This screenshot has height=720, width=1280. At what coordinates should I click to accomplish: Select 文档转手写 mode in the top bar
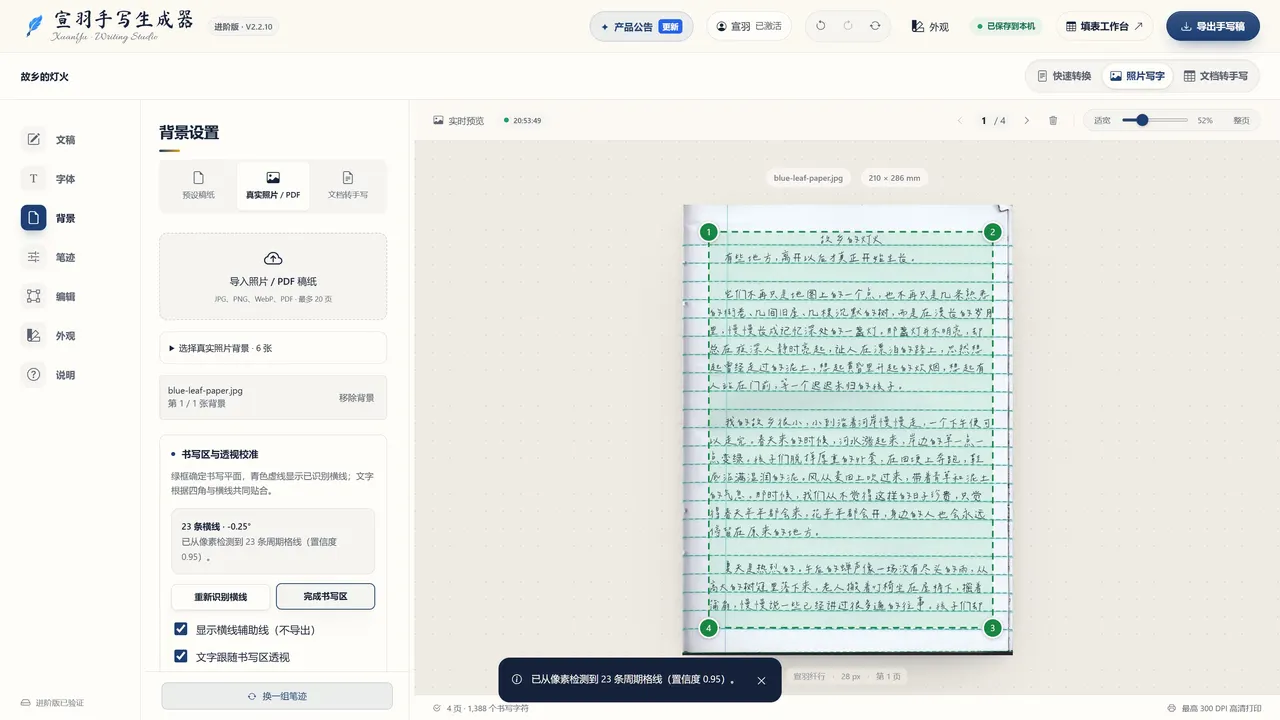(x=1216, y=76)
